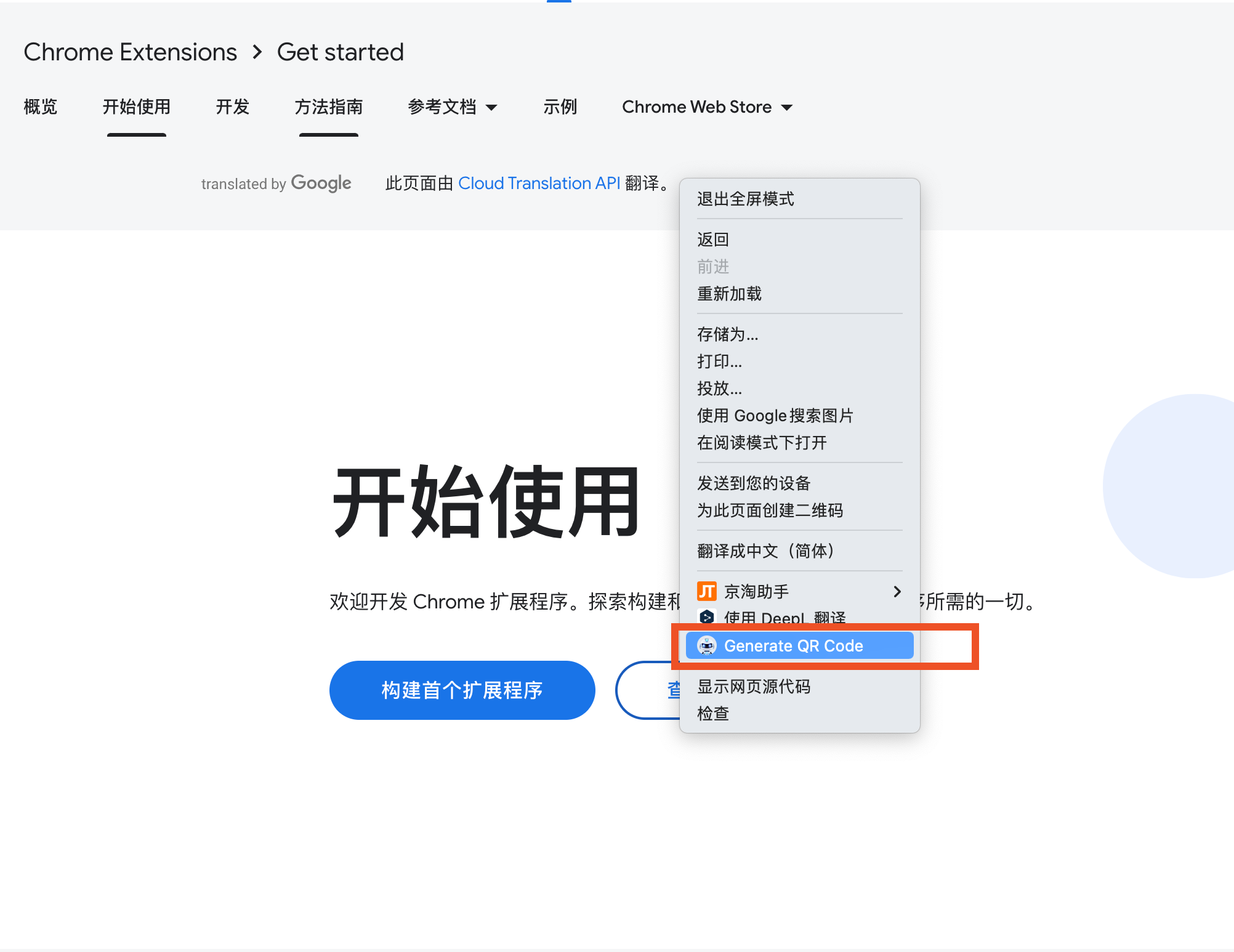1234x952 pixels.
Task: Click 开始使用 tab at top navigation
Action: [x=136, y=107]
